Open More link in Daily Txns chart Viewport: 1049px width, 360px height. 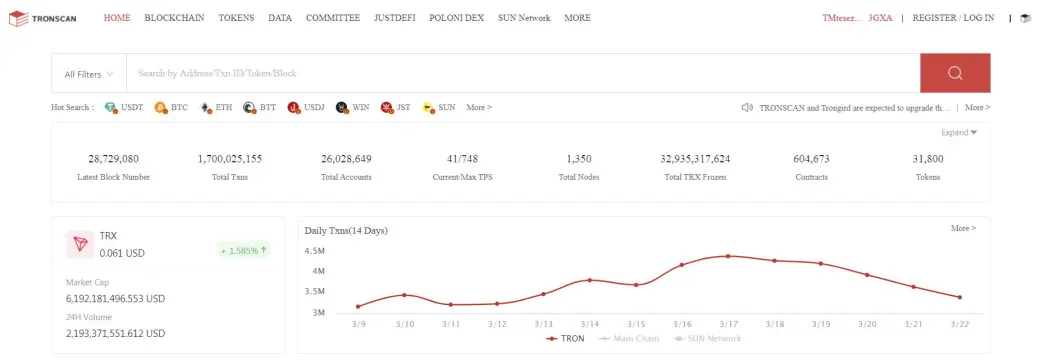[x=963, y=228]
